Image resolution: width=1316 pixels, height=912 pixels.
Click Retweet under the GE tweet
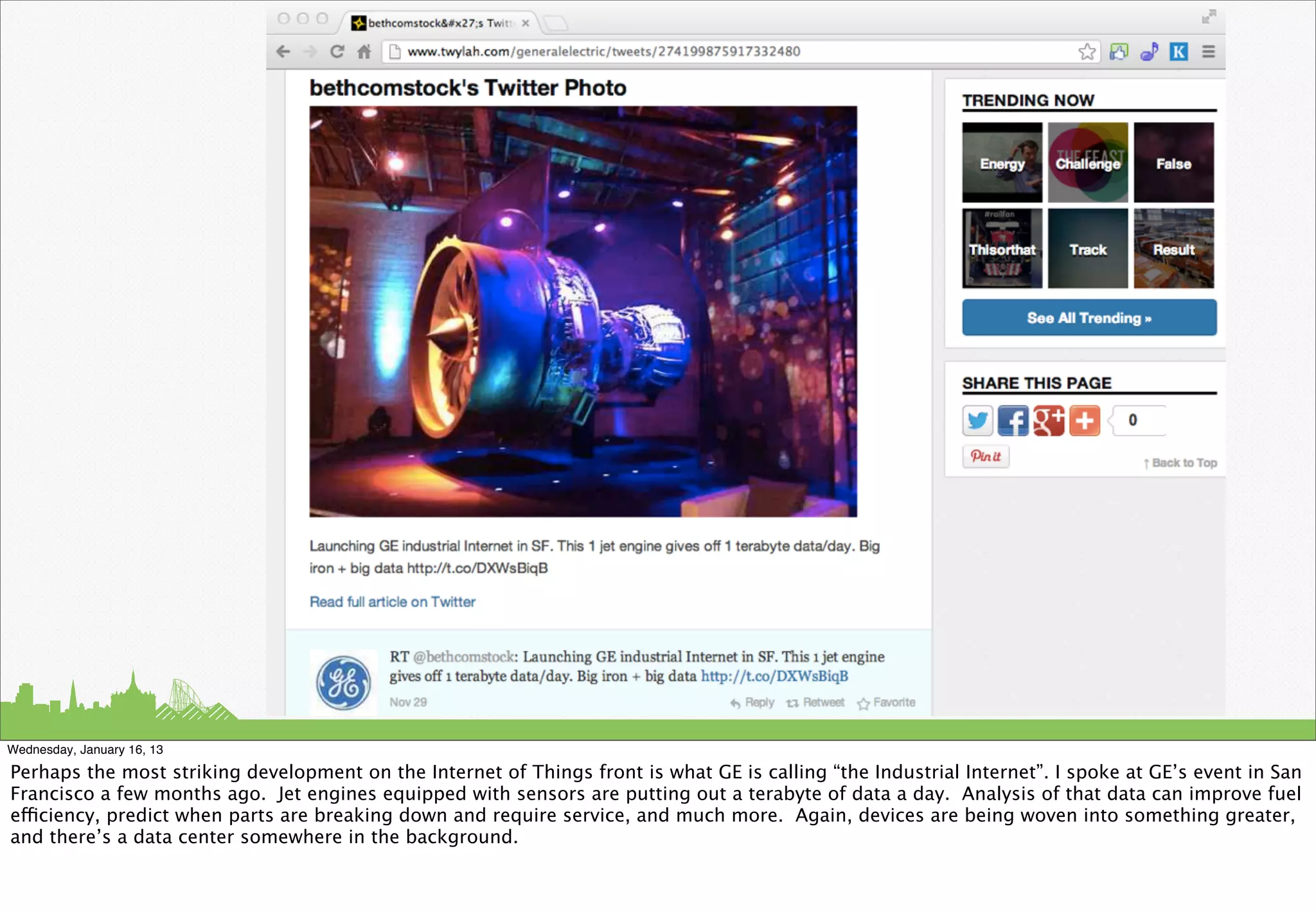[x=815, y=702]
